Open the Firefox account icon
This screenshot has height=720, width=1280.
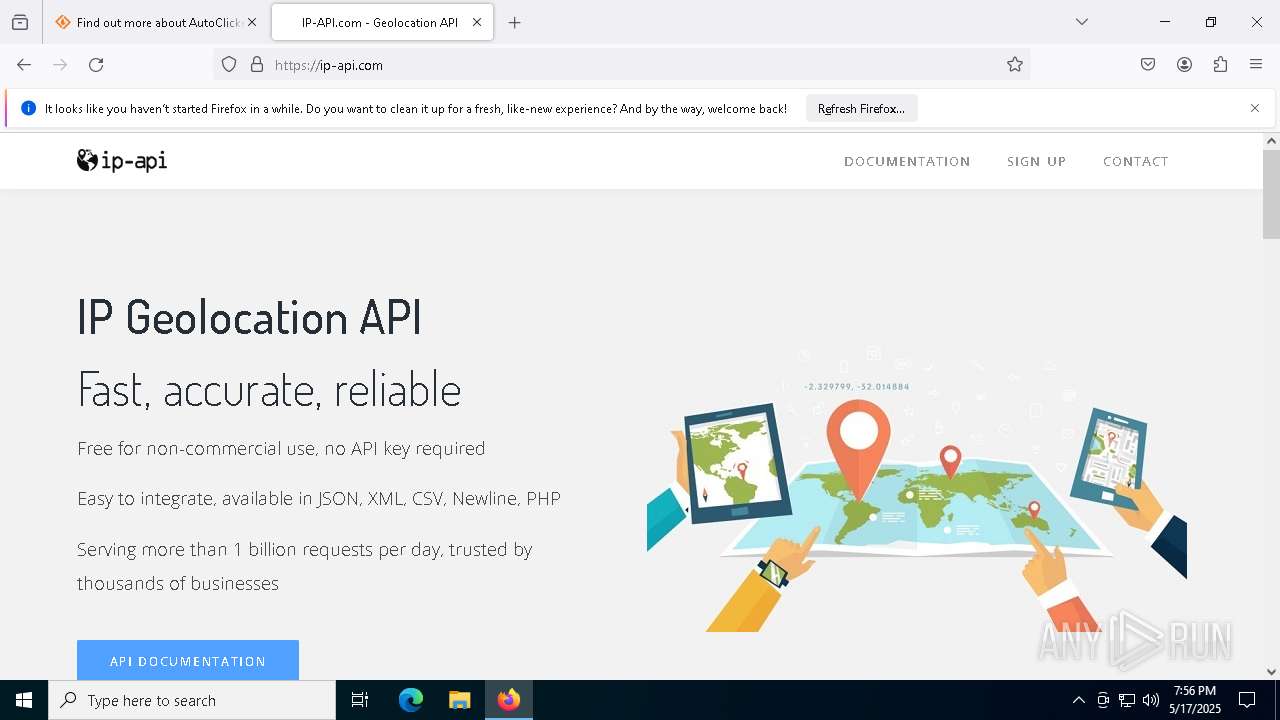(1184, 65)
